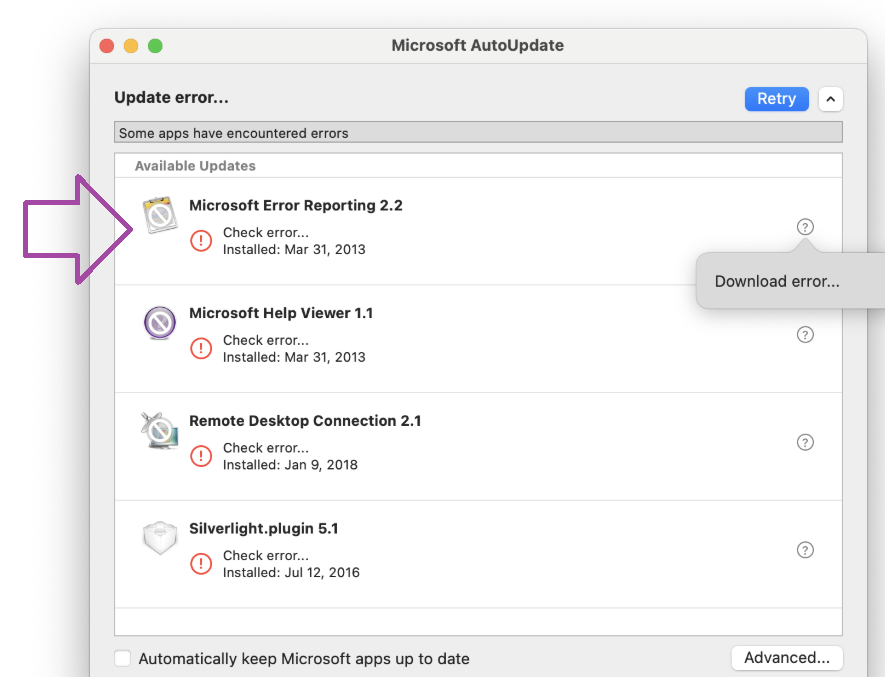Click the red error icon under Silverlight.plugin
Image resolution: width=885 pixels, height=677 pixels.
click(201, 564)
